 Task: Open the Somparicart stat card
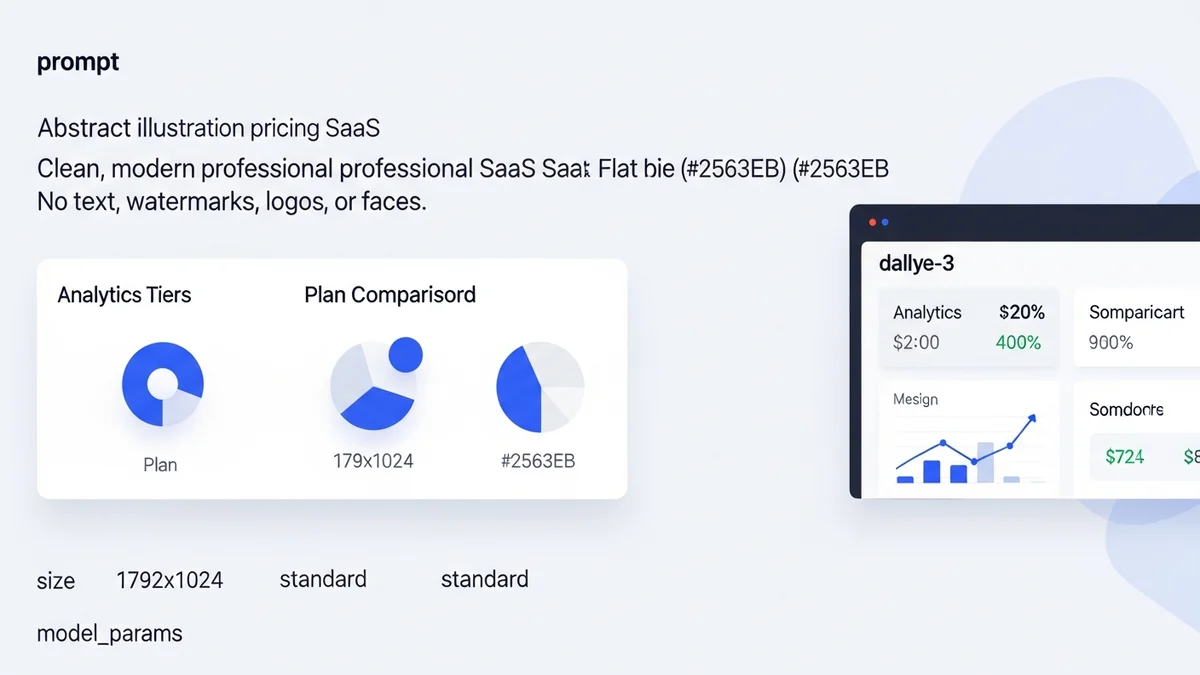click(1136, 328)
